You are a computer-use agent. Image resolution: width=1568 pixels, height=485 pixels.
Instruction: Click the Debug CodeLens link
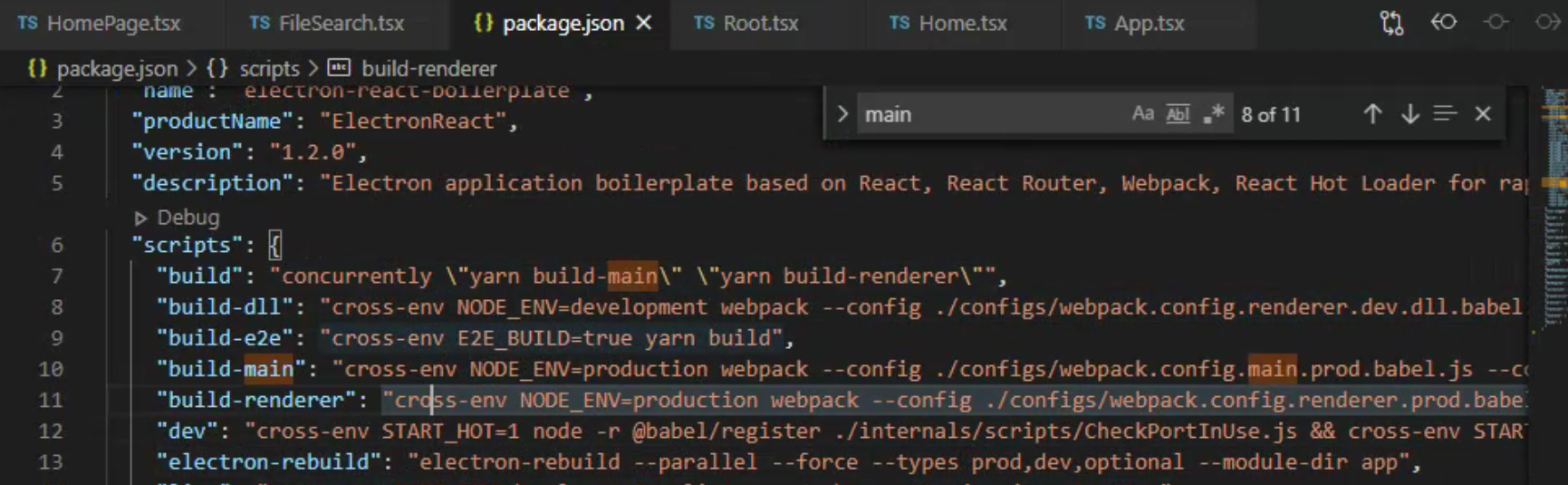click(x=188, y=218)
